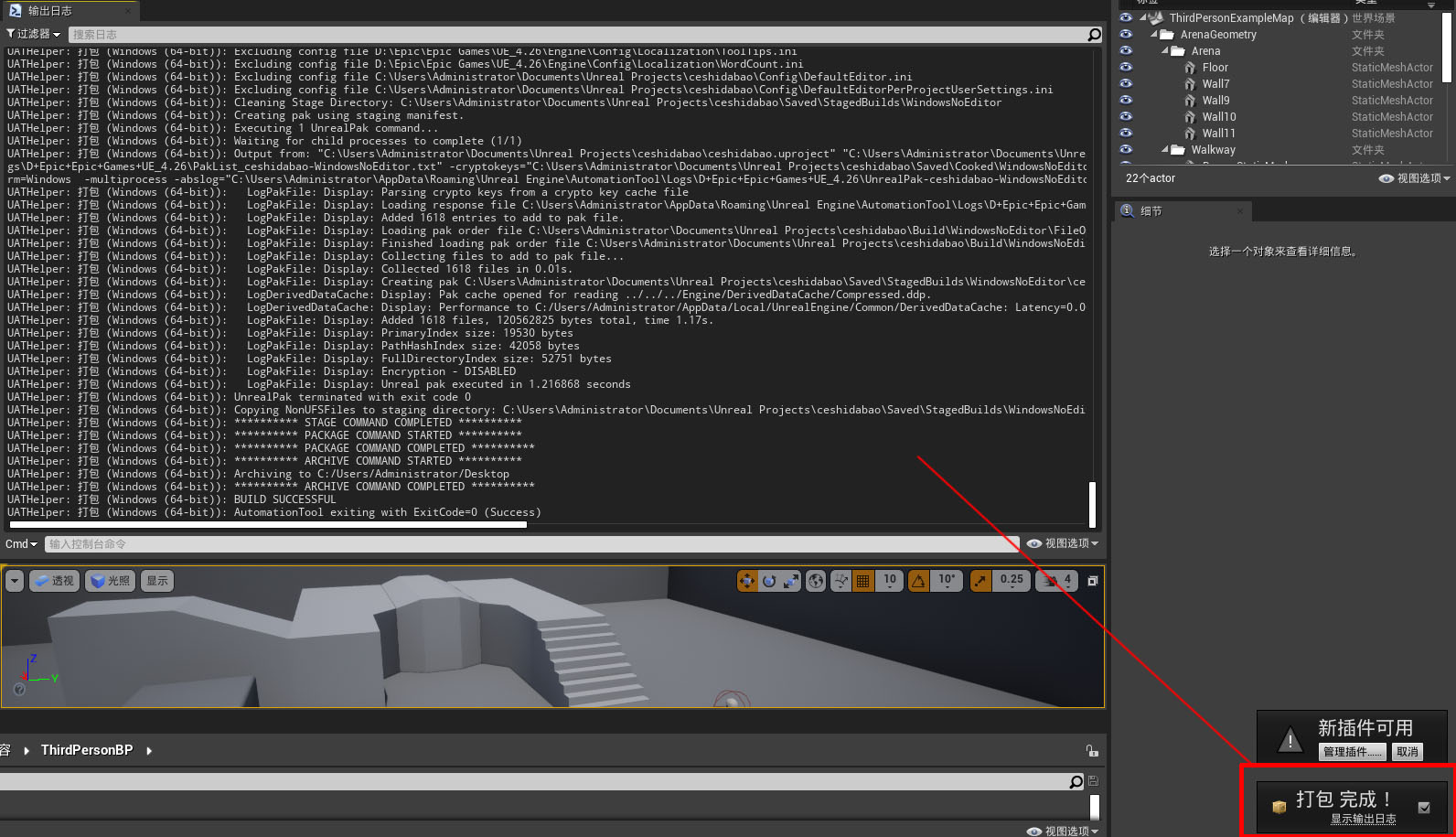This screenshot has width=1456, height=837.
Task: Toggle visibility of ThirdPersonExampleMap
Action: (1126, 17)
